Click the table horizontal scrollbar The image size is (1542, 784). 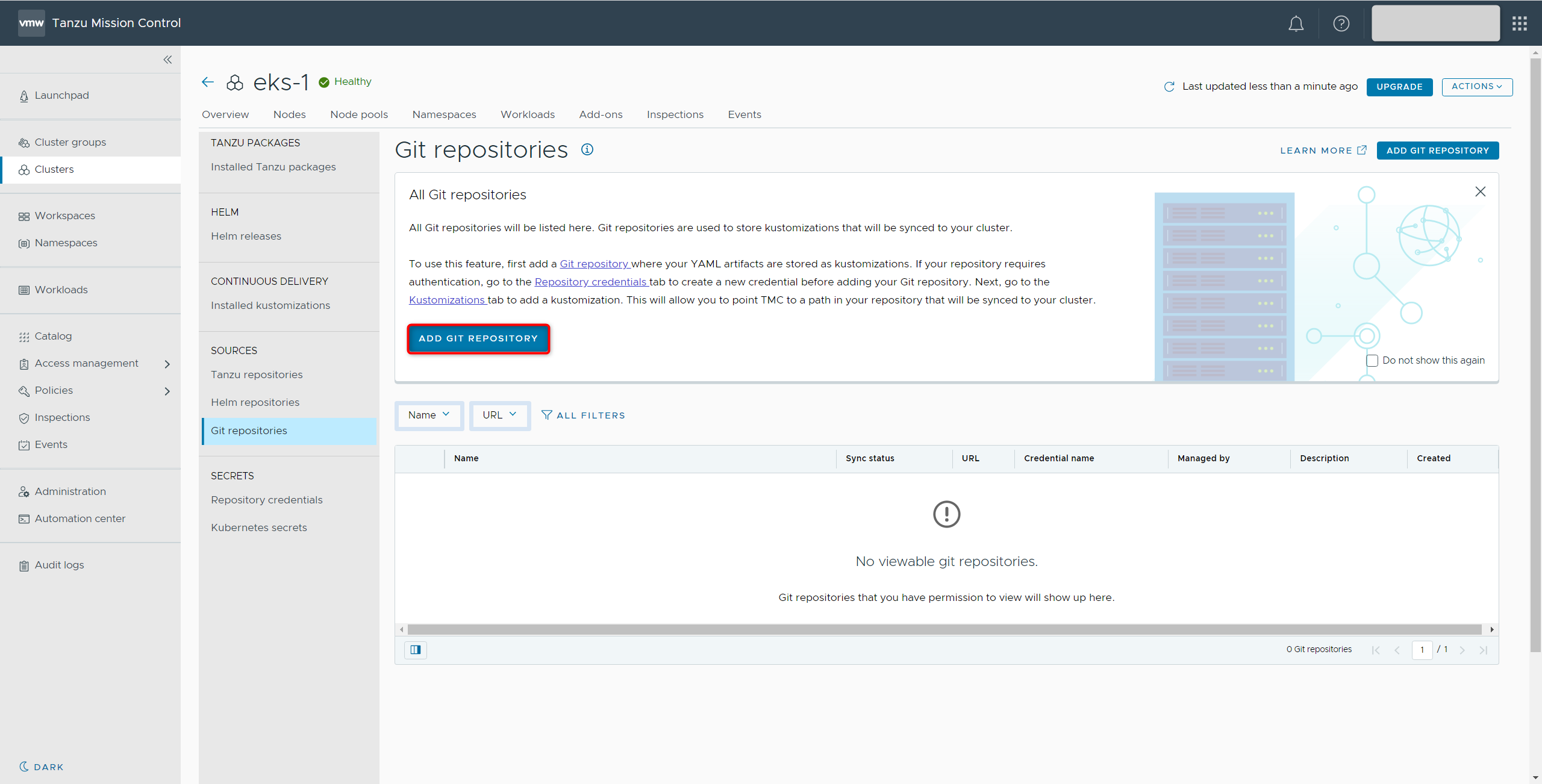pos(944,629)
